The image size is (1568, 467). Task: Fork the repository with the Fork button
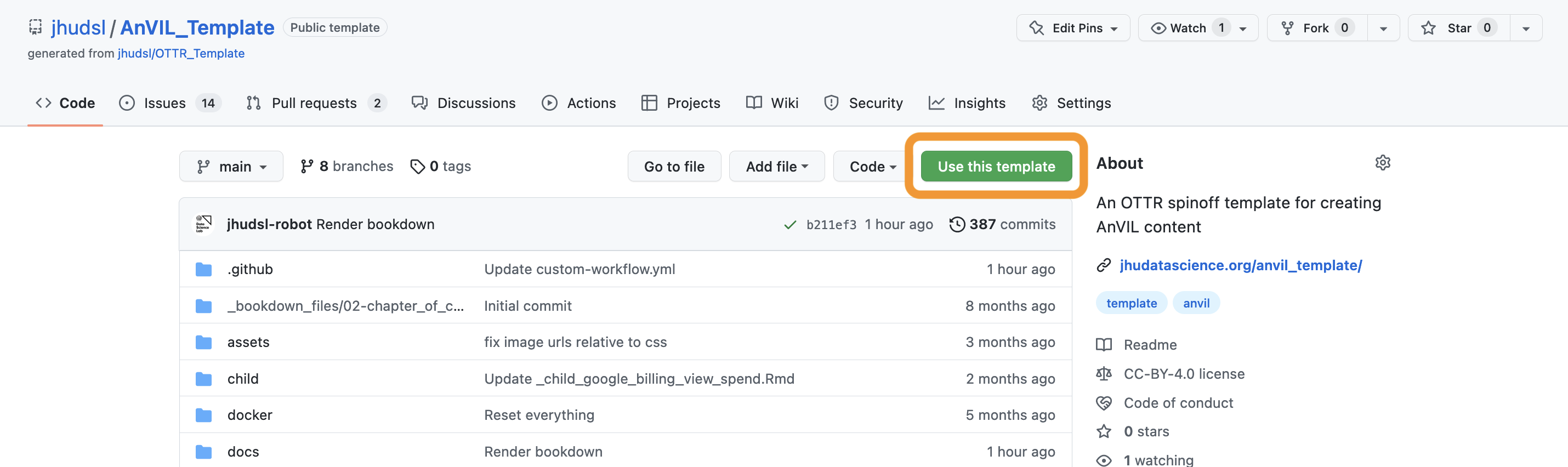(x=1317, y=28)
